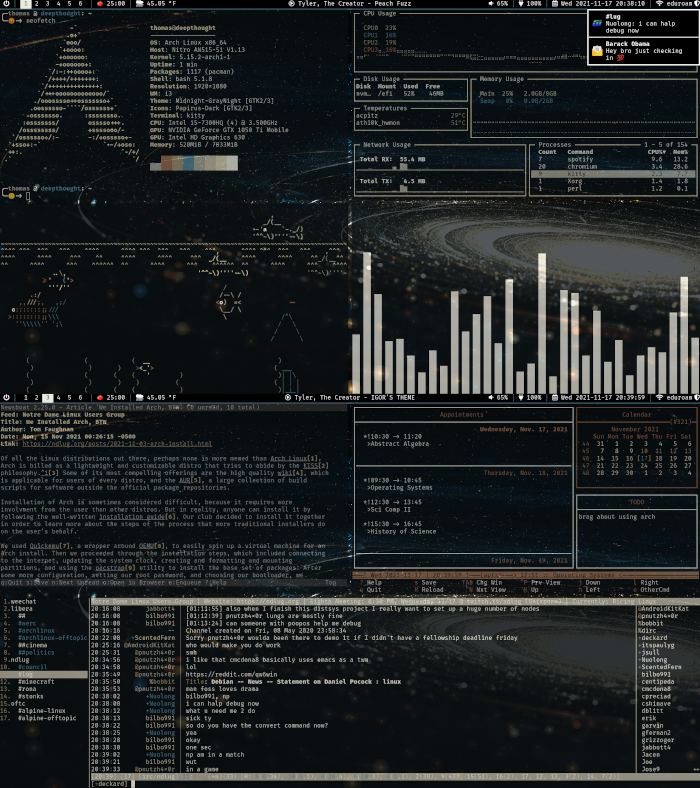This screenshot has width=700, height=788.
Task: Click wifi icon in IGOR'S THEME bar
Action: (659, 398)
